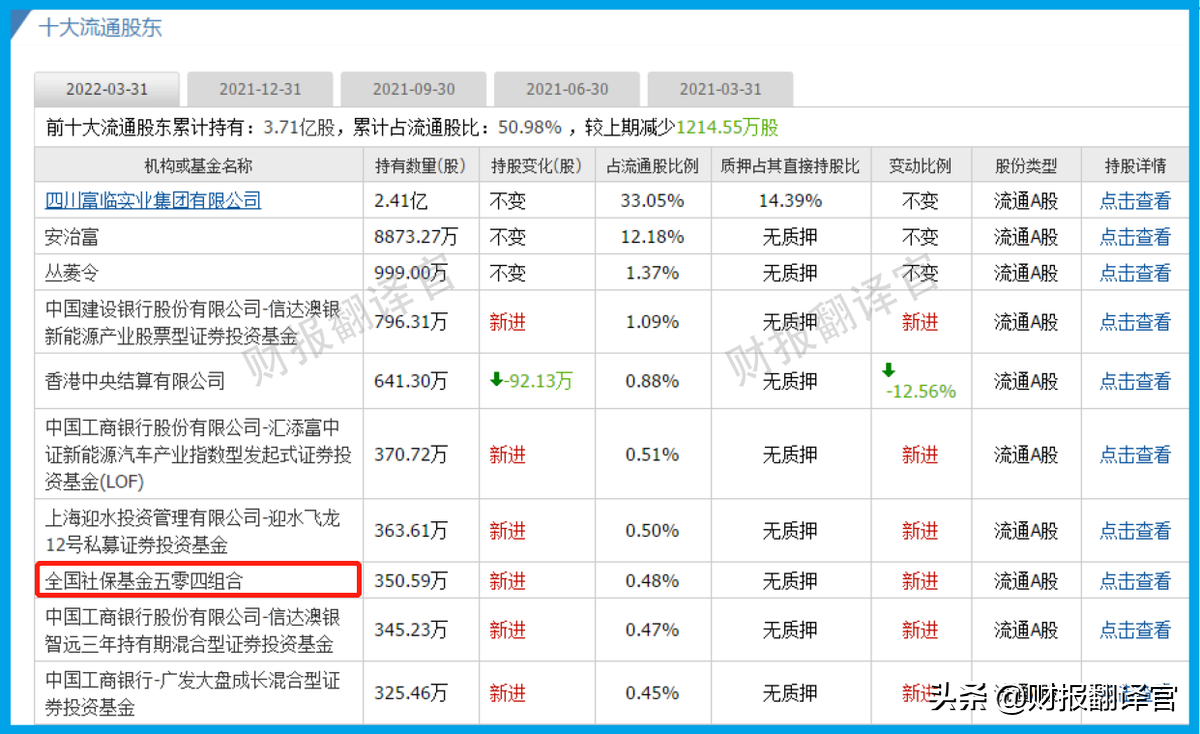Click the 机构或基金名称 column header
This screenshot has height=734, width=1200.
tap(199, 166)
